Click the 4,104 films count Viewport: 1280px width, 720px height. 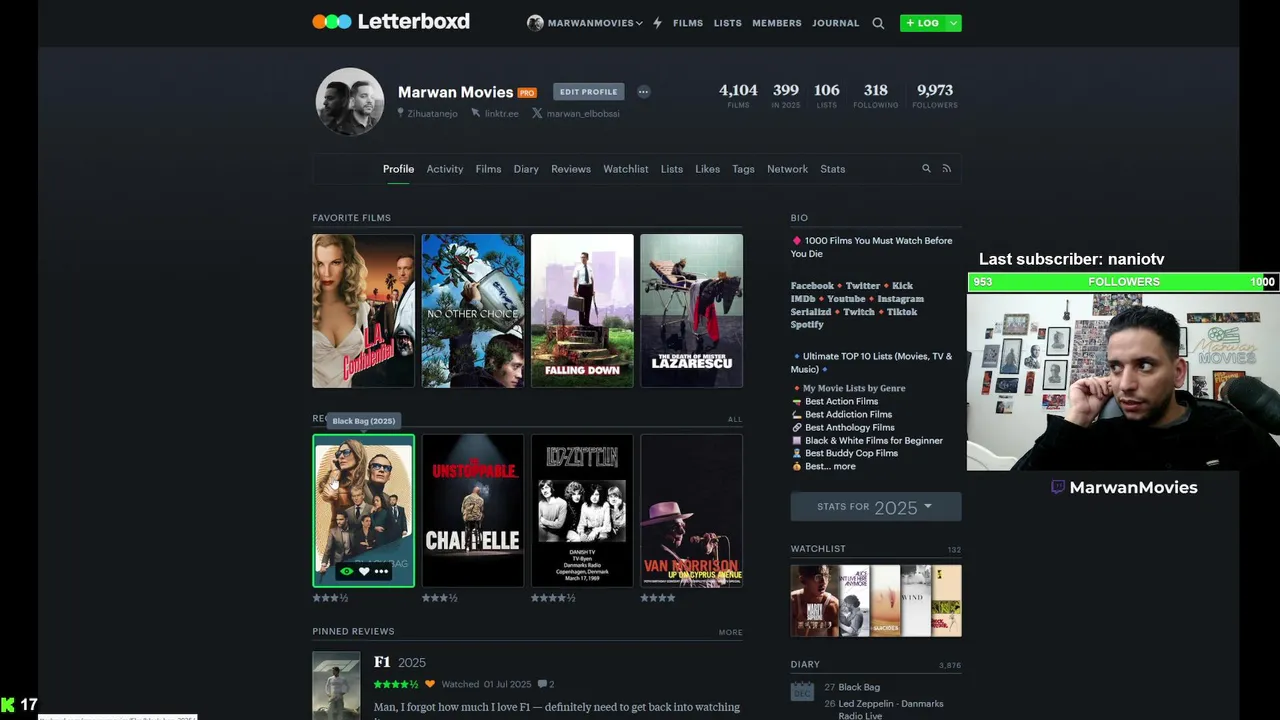[x=738, y=95]
